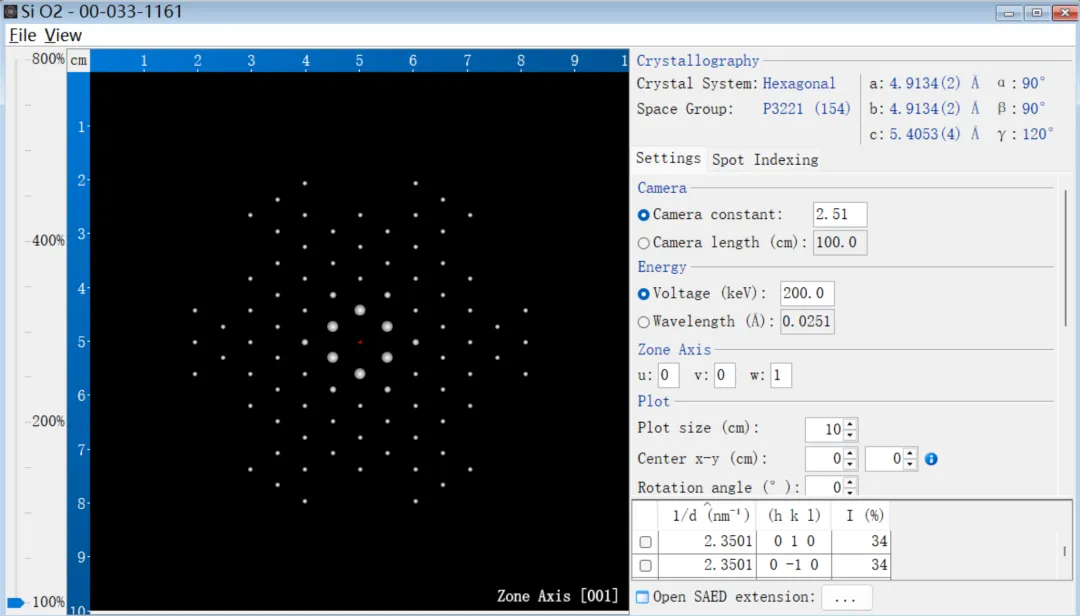Decrease Plot size with down arrow

[x=850, y=435]
